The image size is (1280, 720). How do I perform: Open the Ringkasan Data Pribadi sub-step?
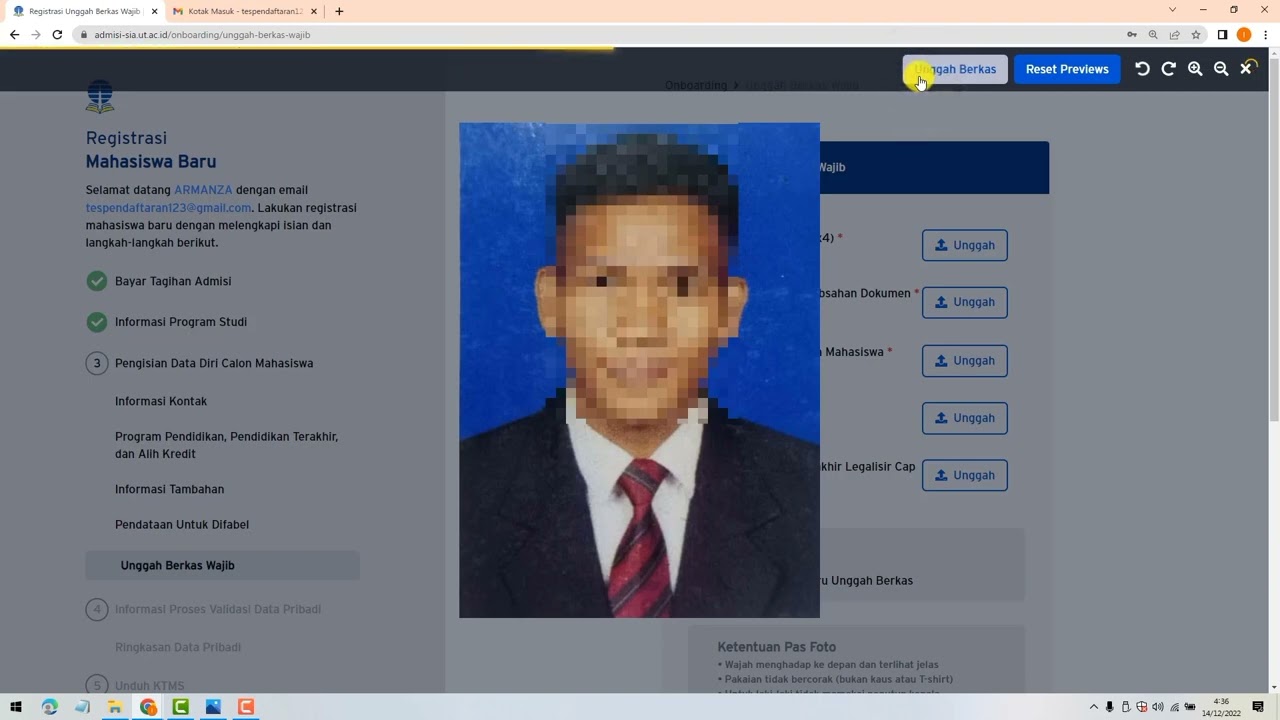coord(178,647)
